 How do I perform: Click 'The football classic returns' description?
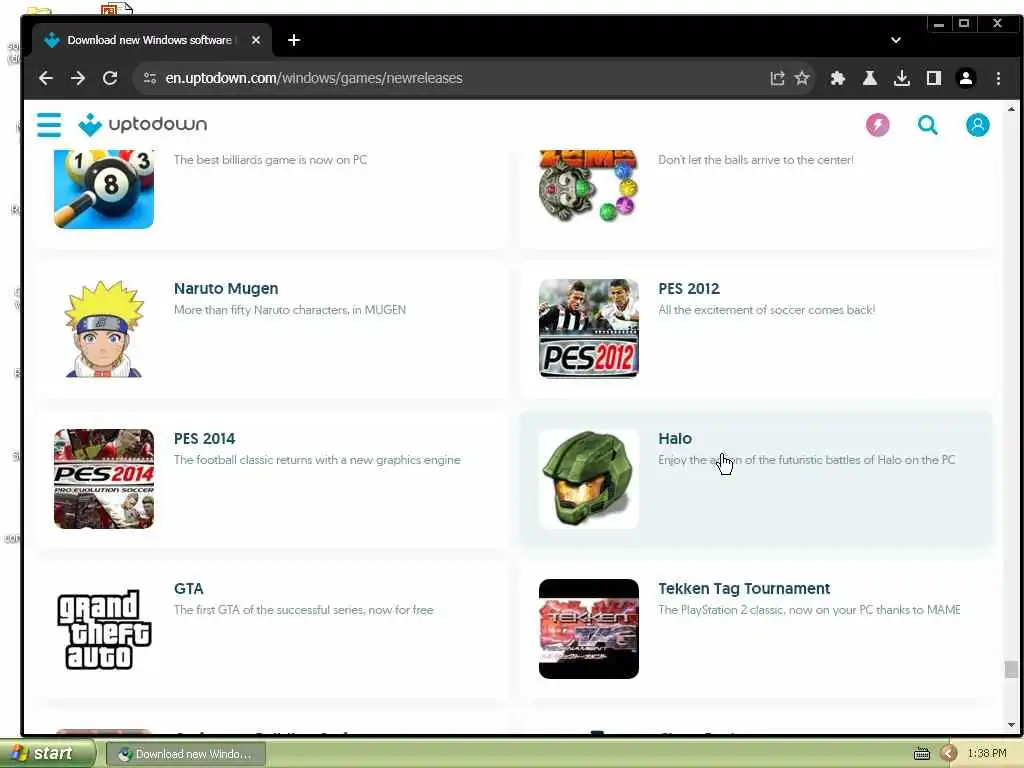(317, 460)
